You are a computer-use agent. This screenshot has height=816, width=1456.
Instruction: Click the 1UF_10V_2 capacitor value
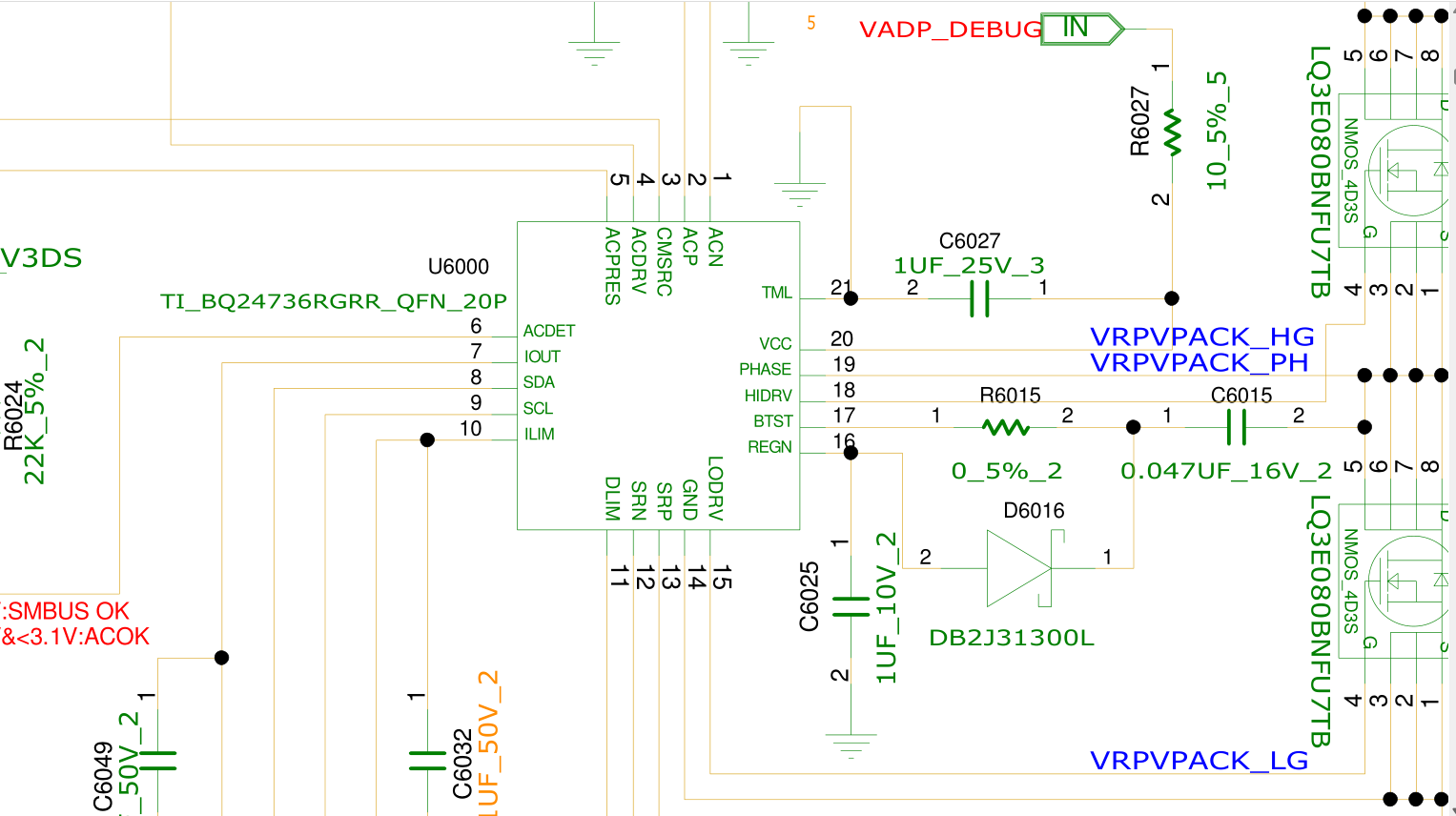pyautogui.click(x=887, y=608)
